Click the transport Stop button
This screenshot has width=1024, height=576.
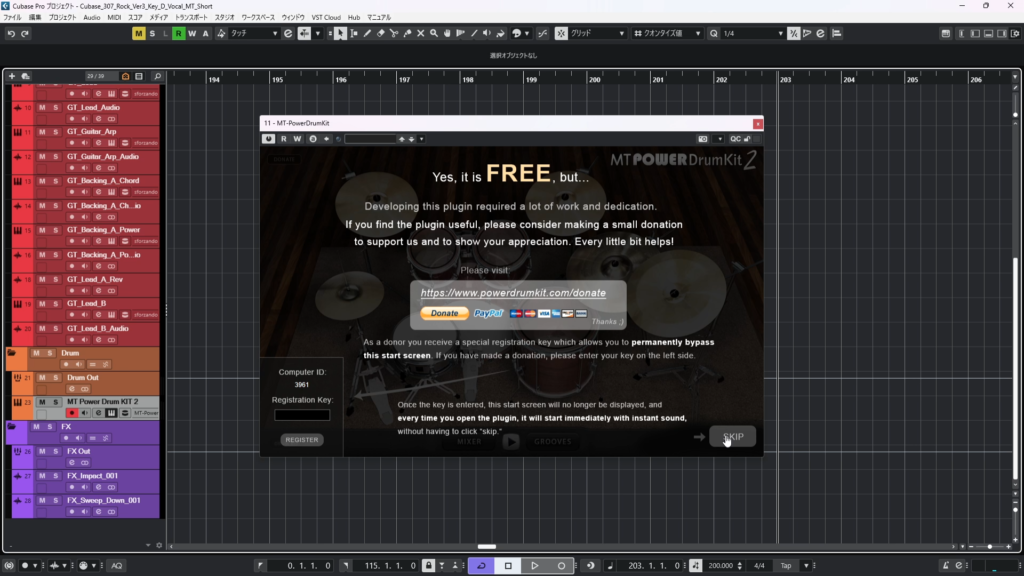coord(508,566)
